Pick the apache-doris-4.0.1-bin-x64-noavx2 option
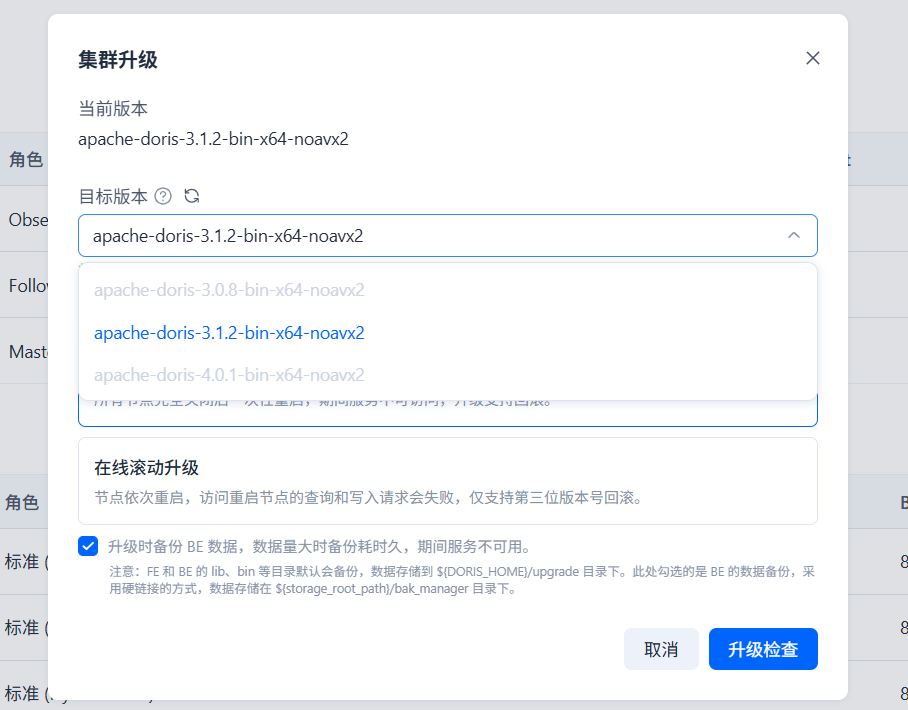The height and width of the screenshot is (710, 908). [x=229, y=375]
